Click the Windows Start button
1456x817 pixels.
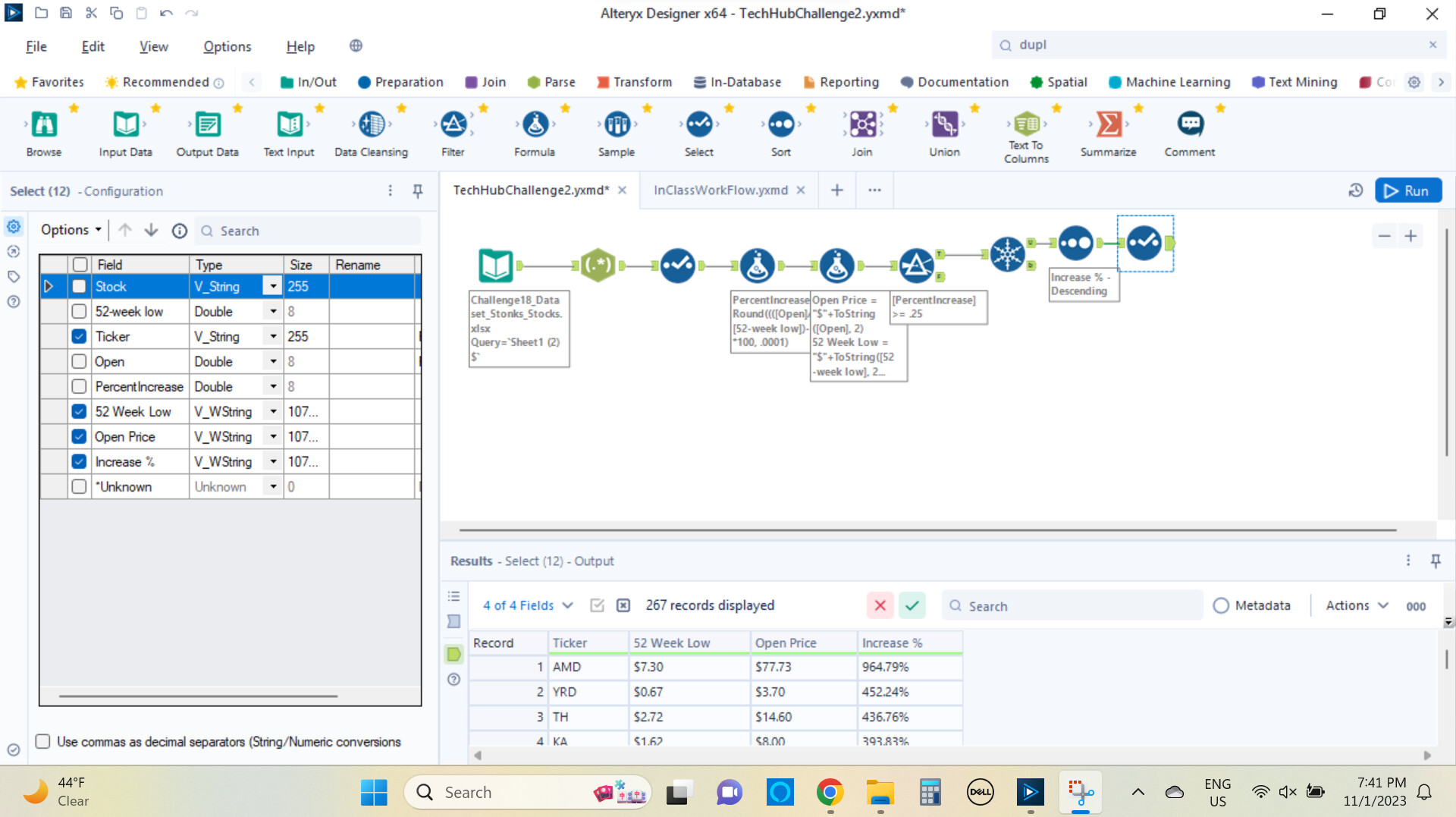(x=374, y=793)
